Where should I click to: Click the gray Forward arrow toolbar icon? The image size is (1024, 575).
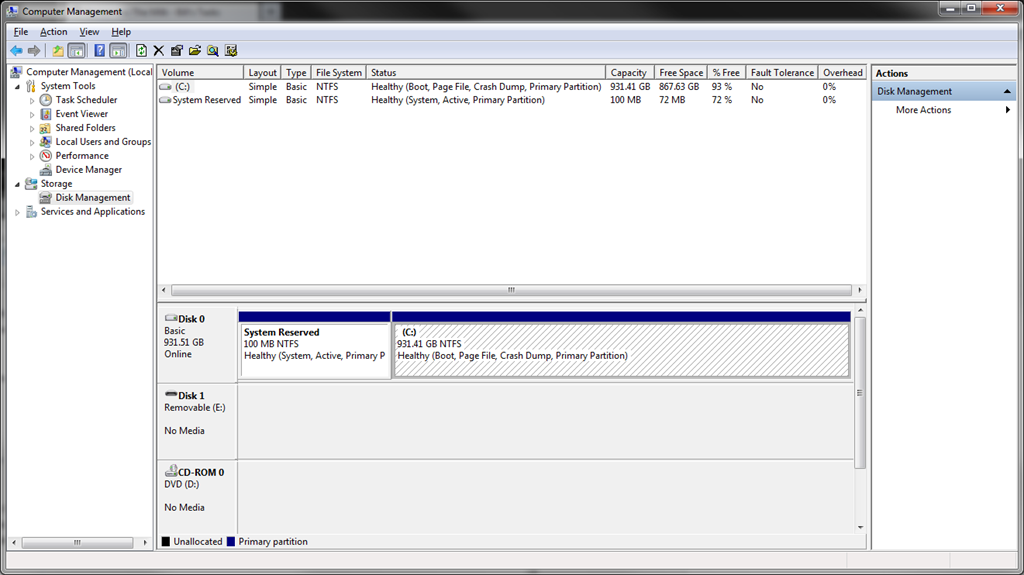[x=34, y=50]
